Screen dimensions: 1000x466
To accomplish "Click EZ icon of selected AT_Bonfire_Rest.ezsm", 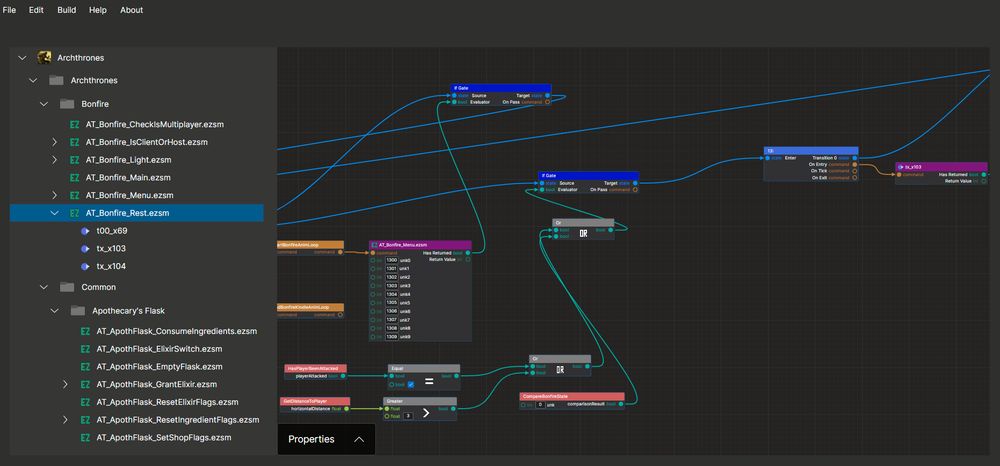I will coord(75,213).
